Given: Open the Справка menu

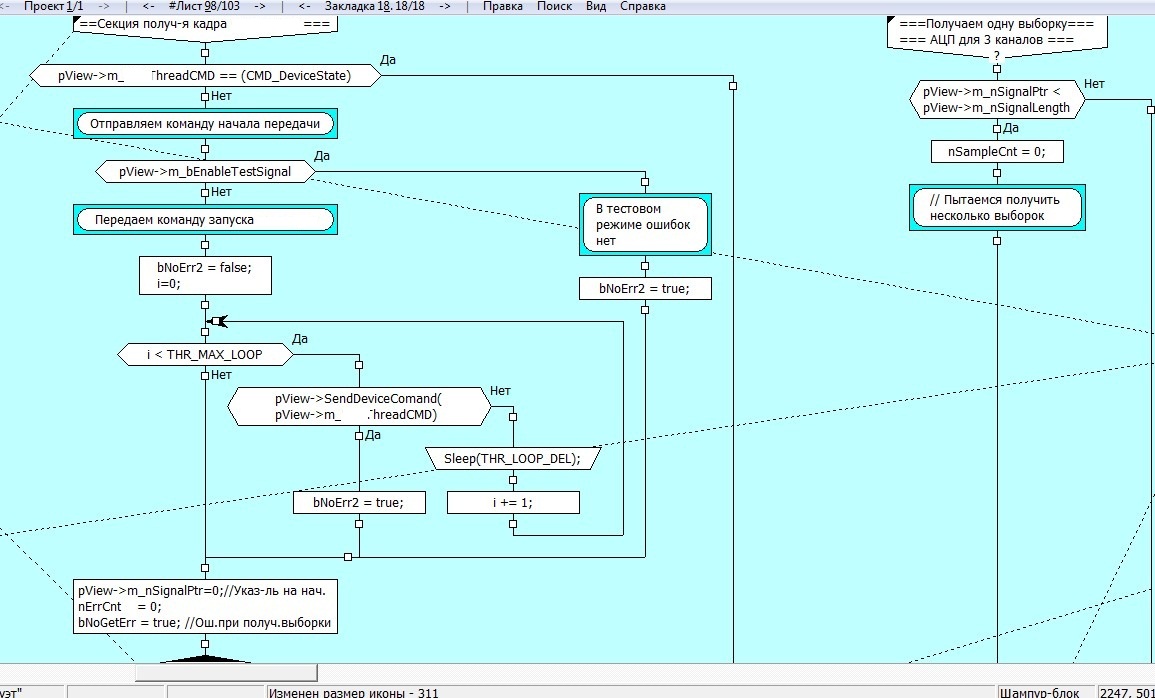Looking at the screenshot, I should click(643, 6).
